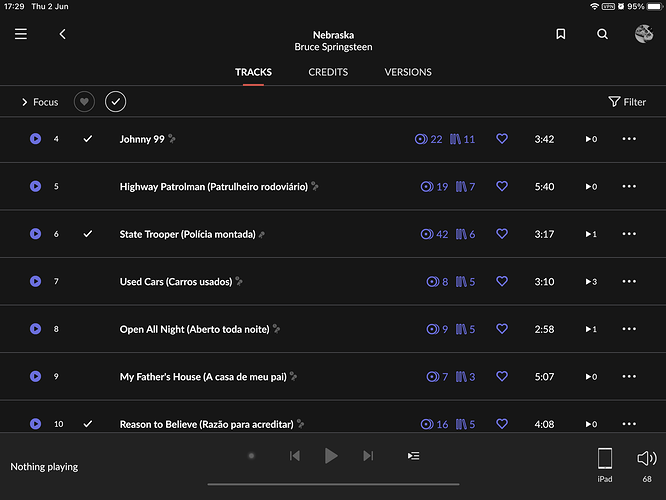View 7 library versions of Highway Patrolman
This screenshot has width=666, height=500.
click(465, 187)
